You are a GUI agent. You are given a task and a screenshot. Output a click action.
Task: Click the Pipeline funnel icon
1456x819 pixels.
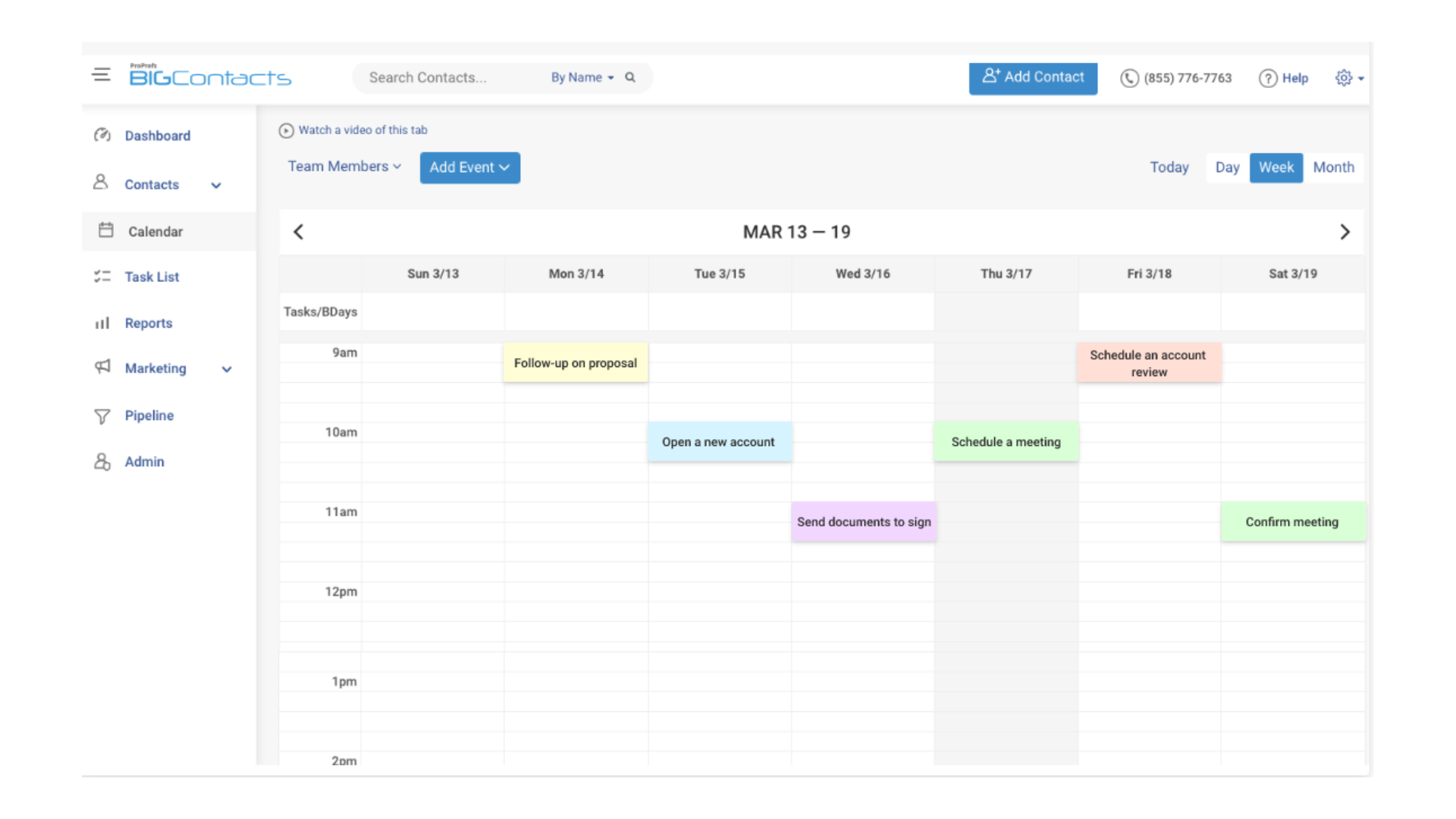click(102, 416)
